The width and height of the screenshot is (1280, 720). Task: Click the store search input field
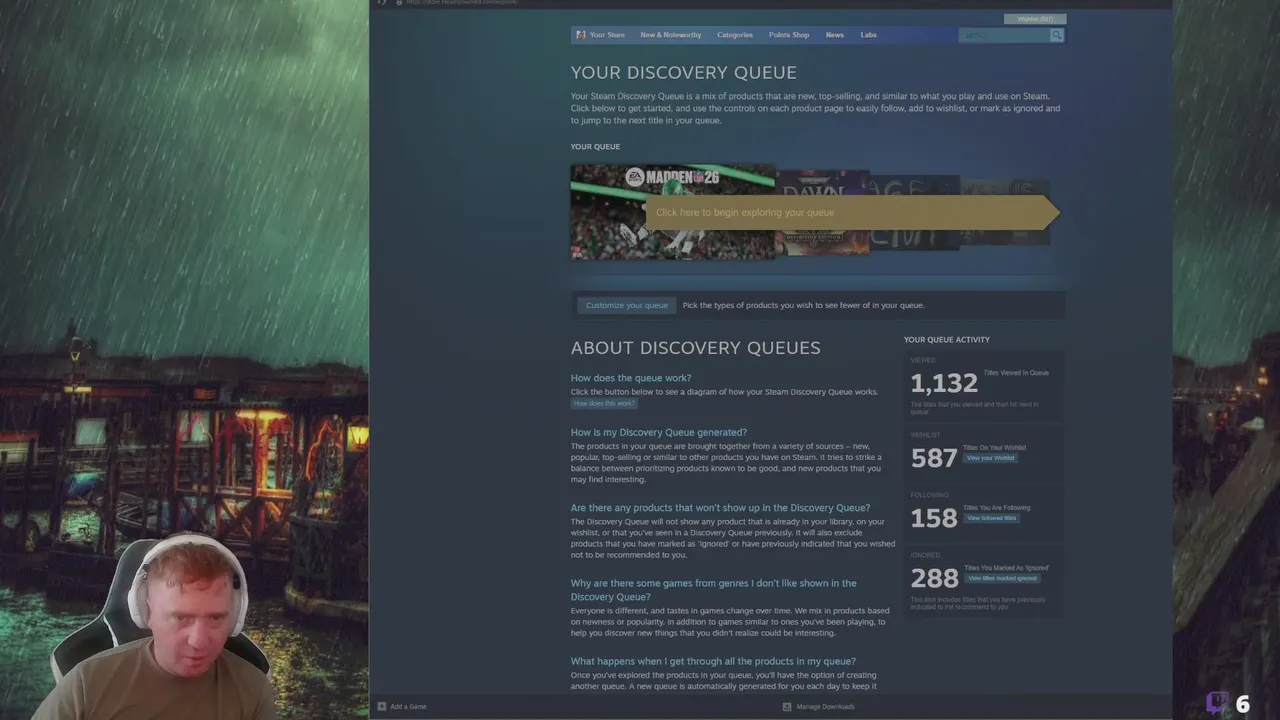coord(1003,35)
